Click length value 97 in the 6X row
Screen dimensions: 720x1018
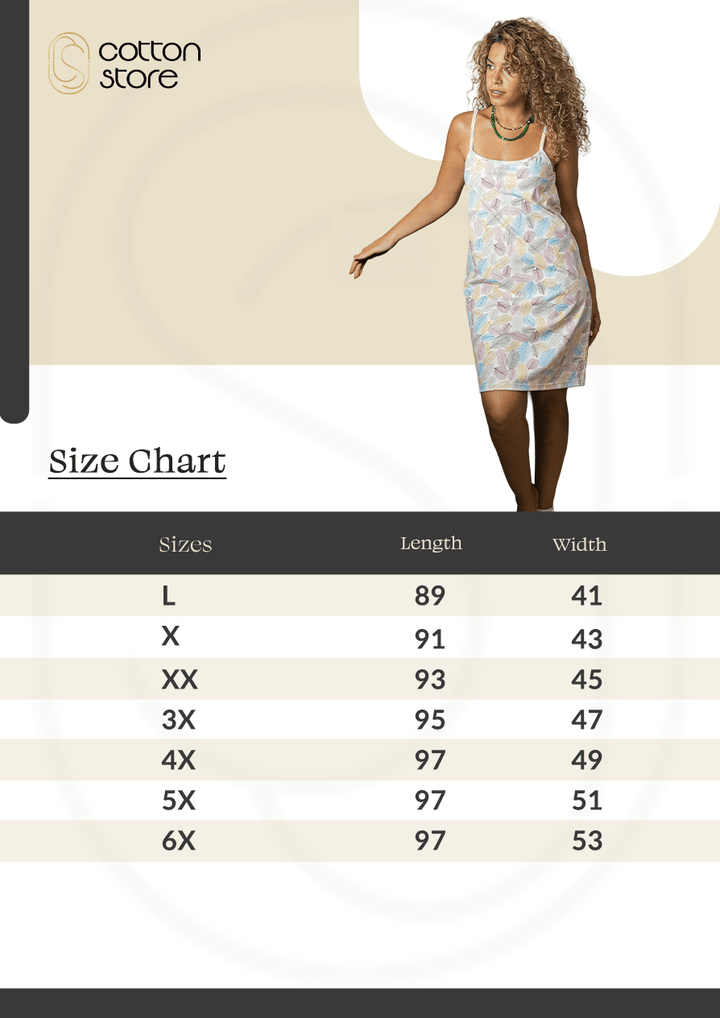point(430,841)
